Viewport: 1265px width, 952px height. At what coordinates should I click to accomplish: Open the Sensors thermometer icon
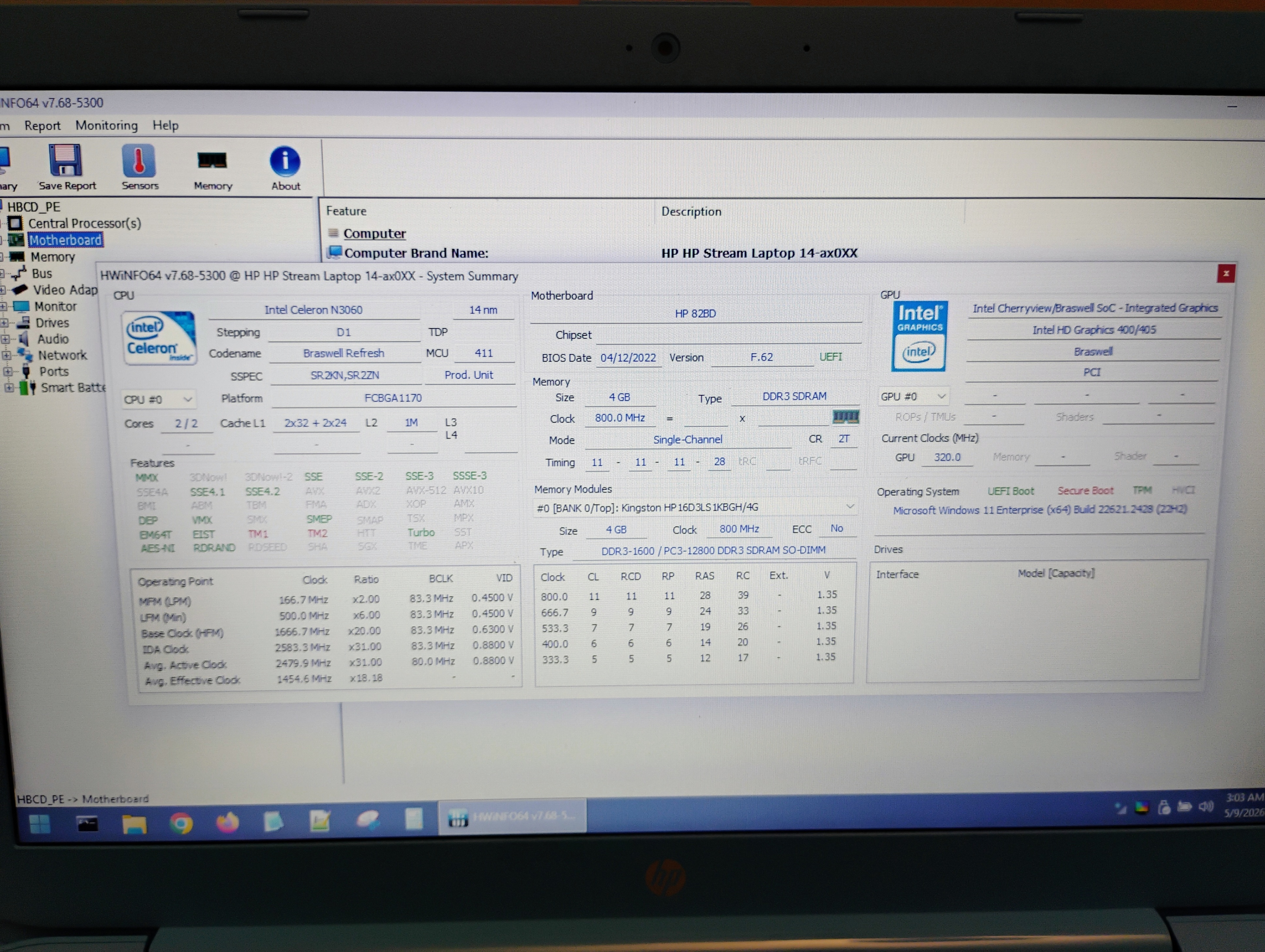(139, 167)
